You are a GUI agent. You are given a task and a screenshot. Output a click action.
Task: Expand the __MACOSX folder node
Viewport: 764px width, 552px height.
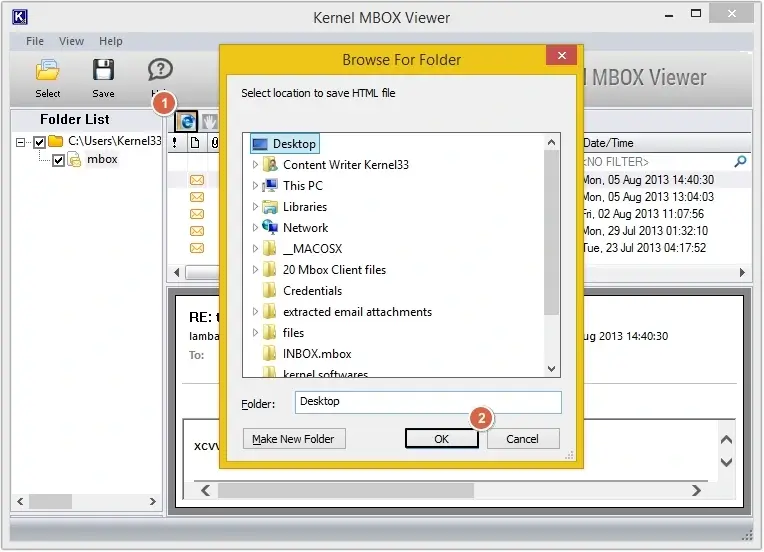pos(255,248)
